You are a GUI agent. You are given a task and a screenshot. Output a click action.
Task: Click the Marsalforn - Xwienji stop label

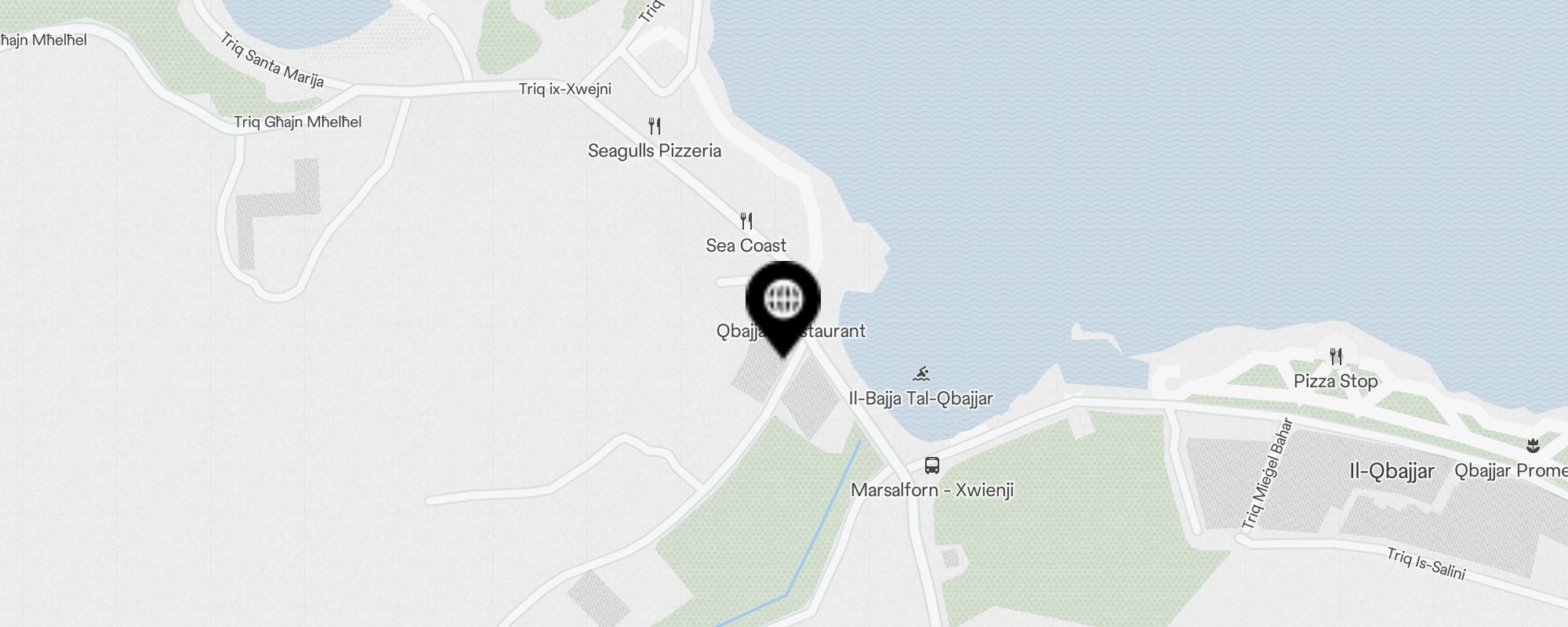(x=932, y=490)
